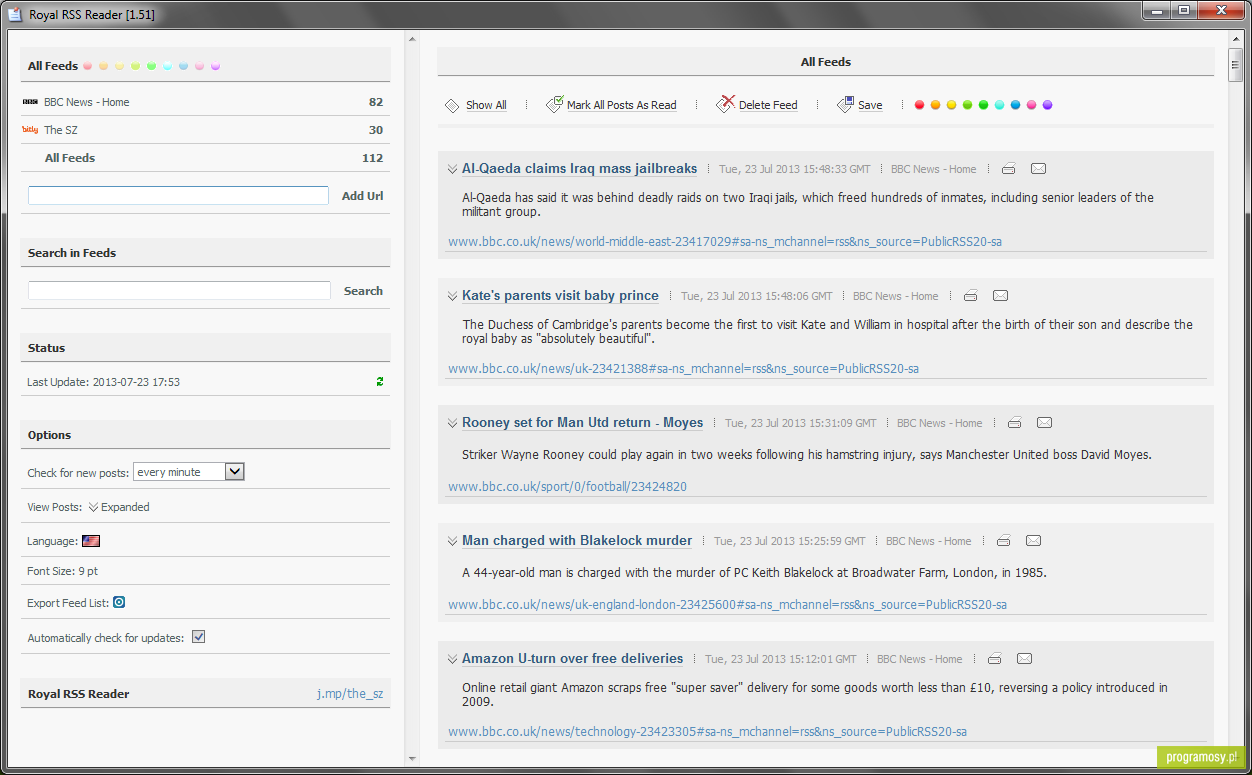Print the Man charged with Blakelock murder post

(x=1003, y=541)
